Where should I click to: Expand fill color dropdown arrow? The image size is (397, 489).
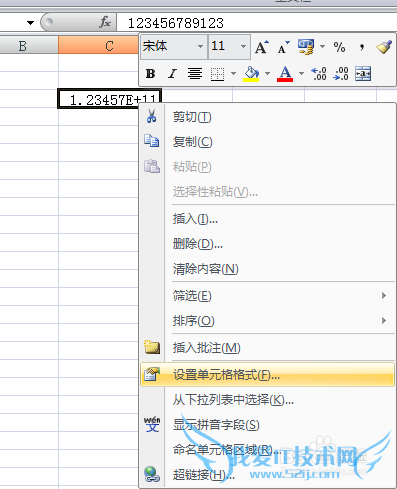(x=267, y=73)
